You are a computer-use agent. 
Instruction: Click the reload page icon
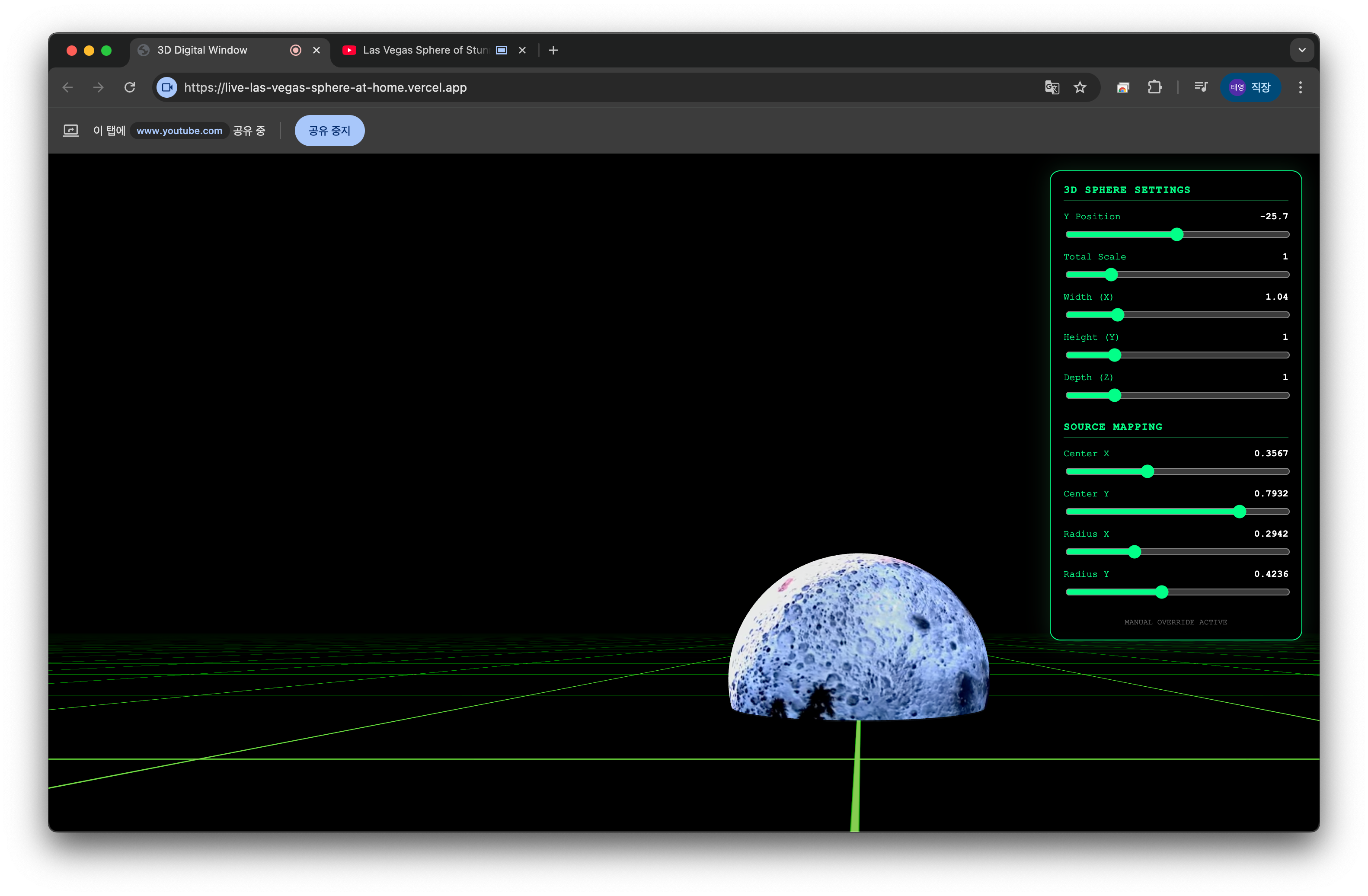tap(130, 87)
